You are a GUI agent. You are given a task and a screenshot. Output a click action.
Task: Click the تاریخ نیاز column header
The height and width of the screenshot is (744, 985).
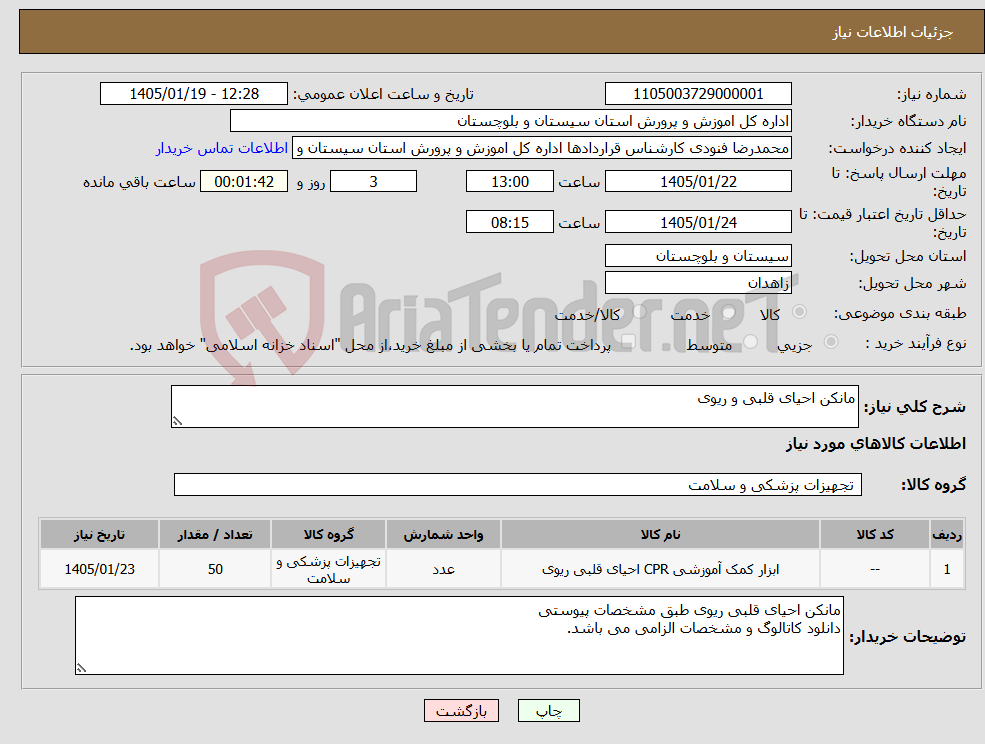point(99,535)
